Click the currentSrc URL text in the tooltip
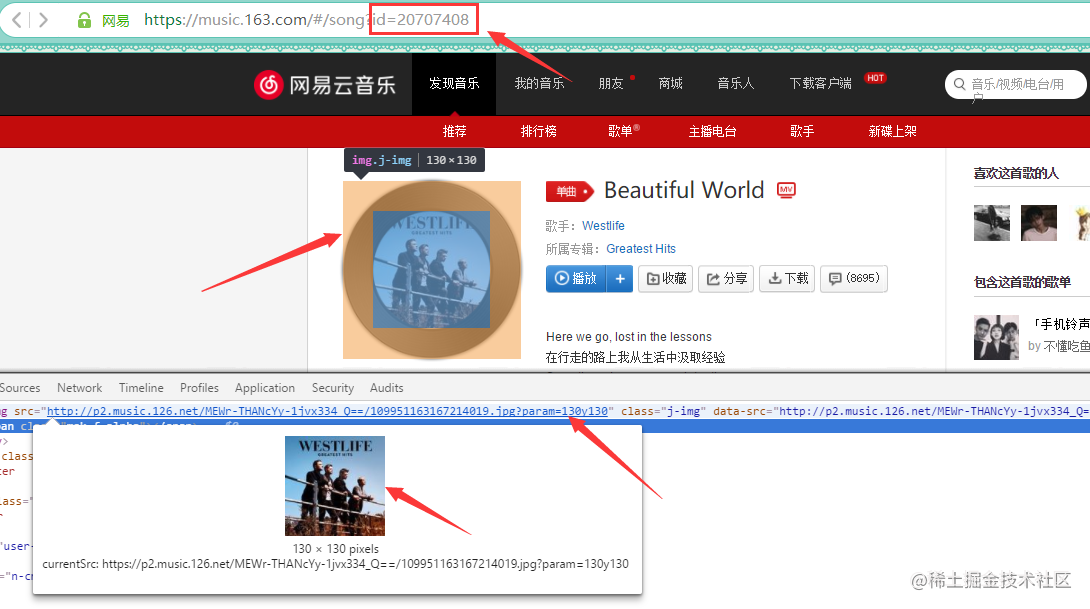This screenshot has height=609, width=1090. click(336, 564)
